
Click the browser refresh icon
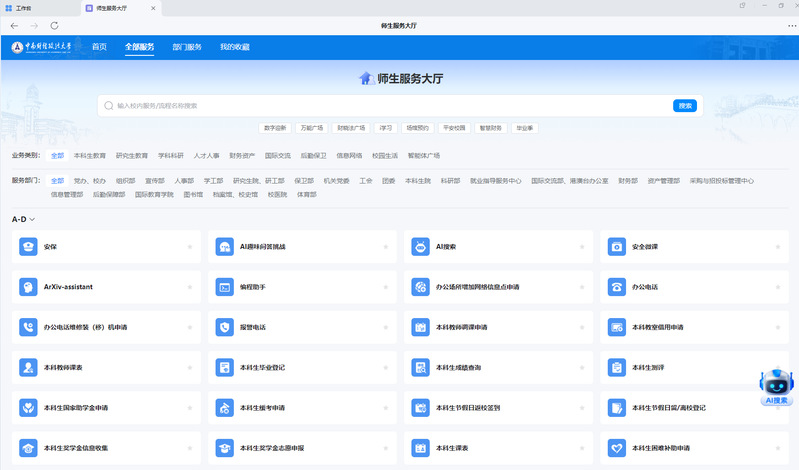click(x=54, y=25)
